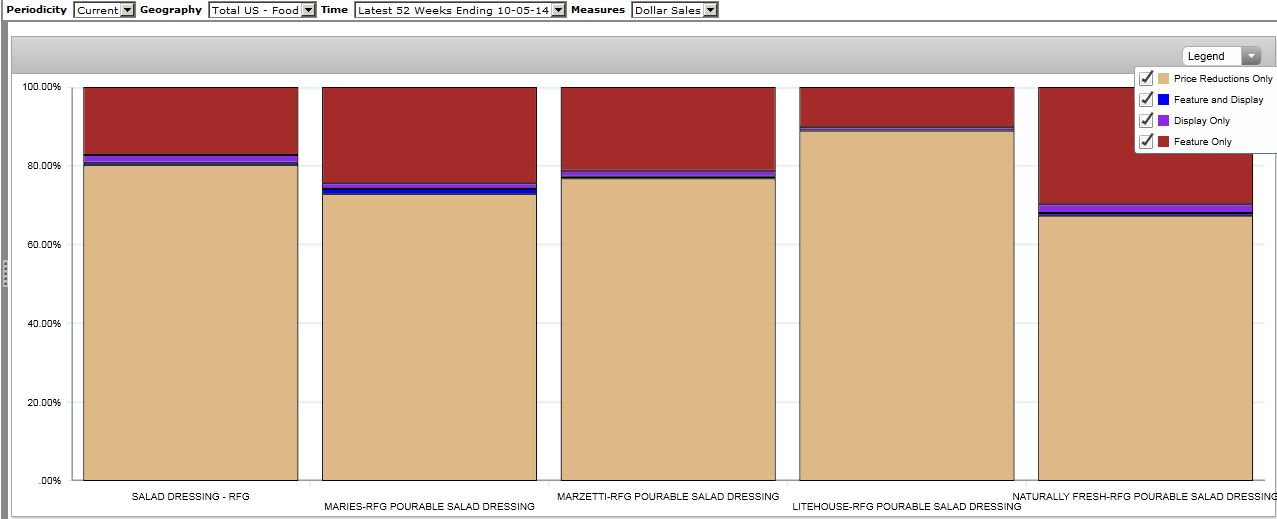The width and height of the screenshot is (1277, 519).
Task: Click the left panel splitter handle
Action: pos(5,272)
